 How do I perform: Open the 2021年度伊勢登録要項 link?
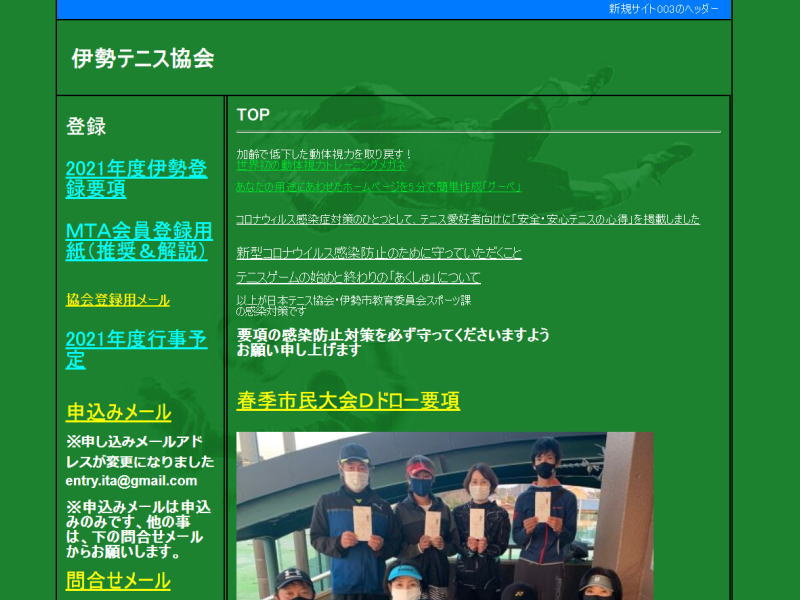[136, 178]
